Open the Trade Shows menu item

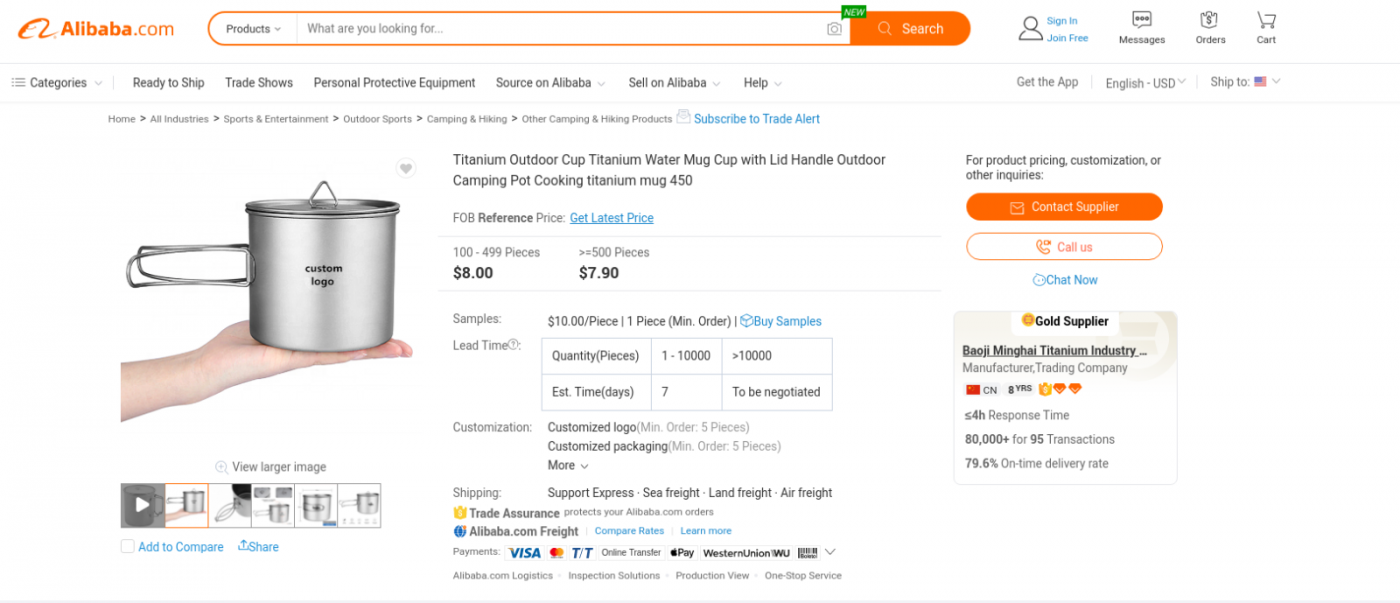(x=259, y=83)
